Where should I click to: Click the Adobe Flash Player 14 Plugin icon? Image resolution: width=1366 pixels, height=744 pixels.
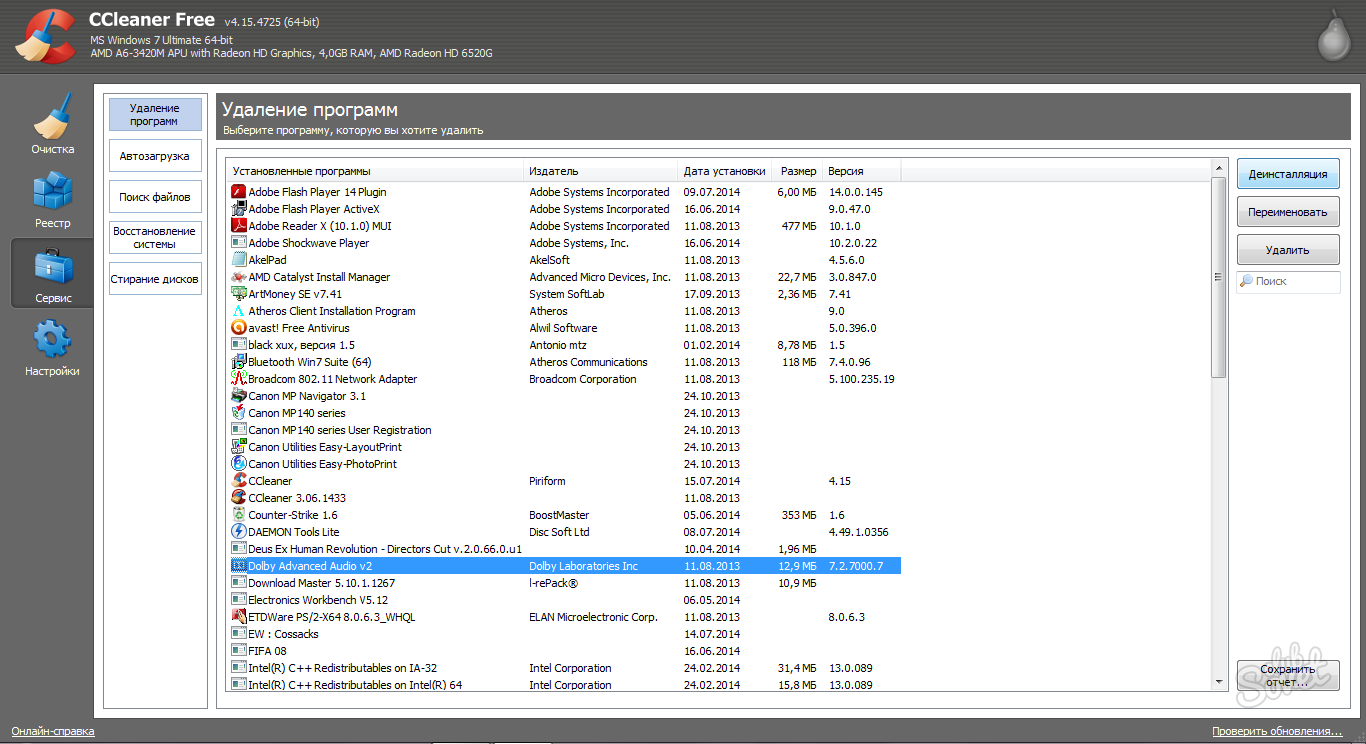pos(239,192)
